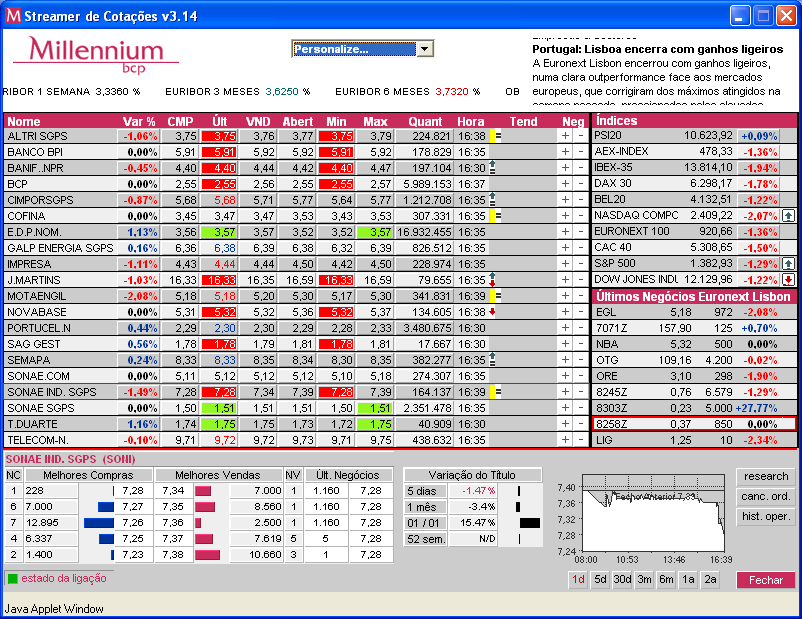Open the Personalize... dropdown
This screenshot has width=802, height=619.
tap(425, 49)
